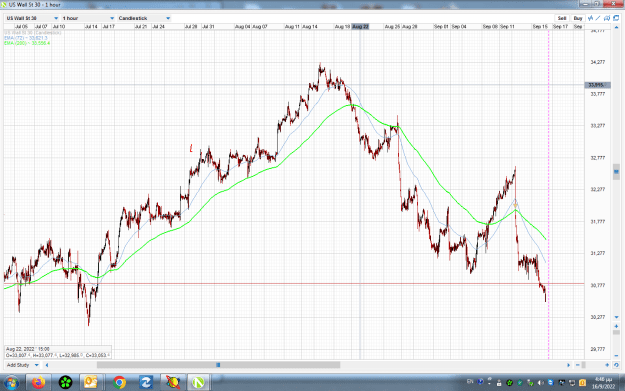Click the EMA (72) legend label
The width and height of the screenshot is (625, 391).
[26, 38]
